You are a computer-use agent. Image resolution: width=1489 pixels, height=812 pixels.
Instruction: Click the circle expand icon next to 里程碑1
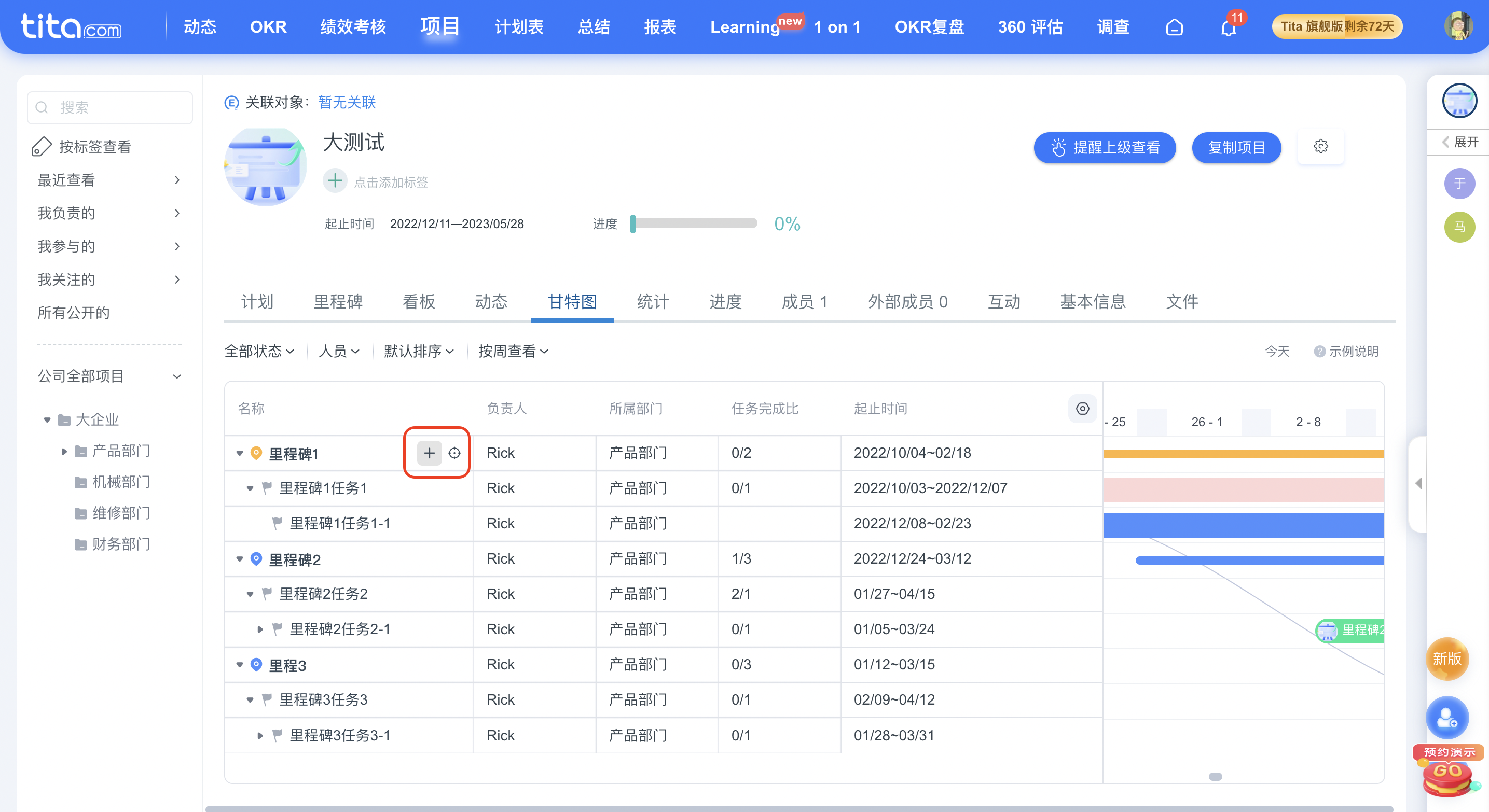click(454, 453)
